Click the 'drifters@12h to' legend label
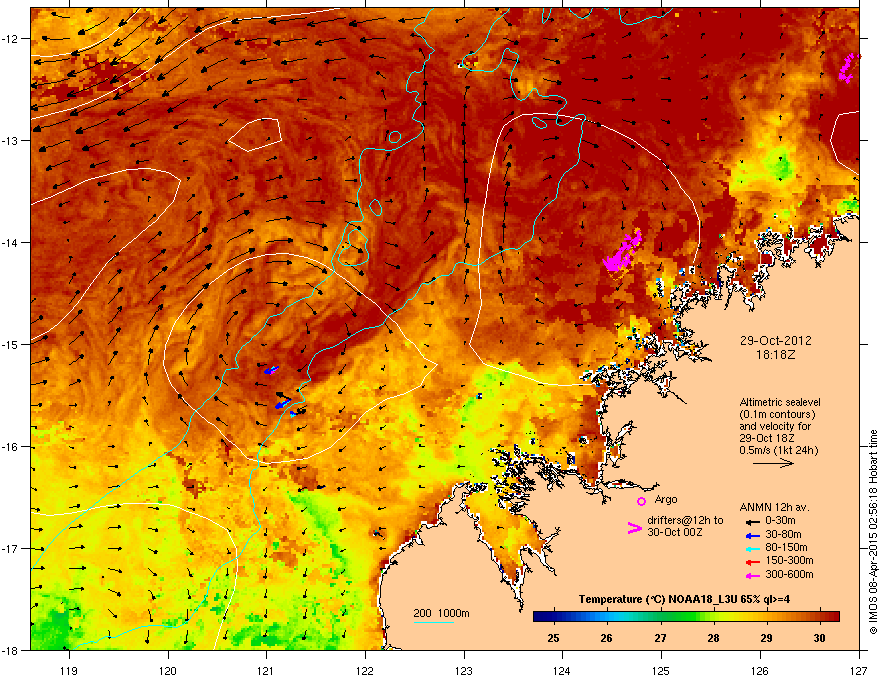 click(x=685, y=521)
